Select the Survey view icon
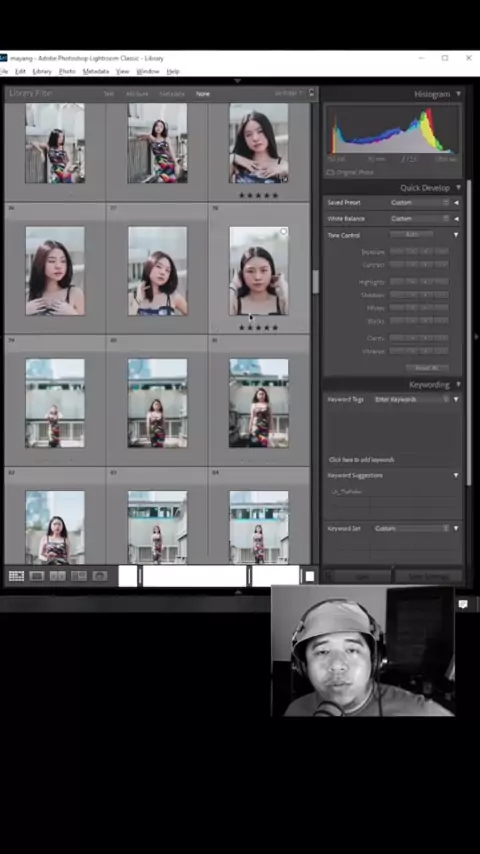 (78, 576)
